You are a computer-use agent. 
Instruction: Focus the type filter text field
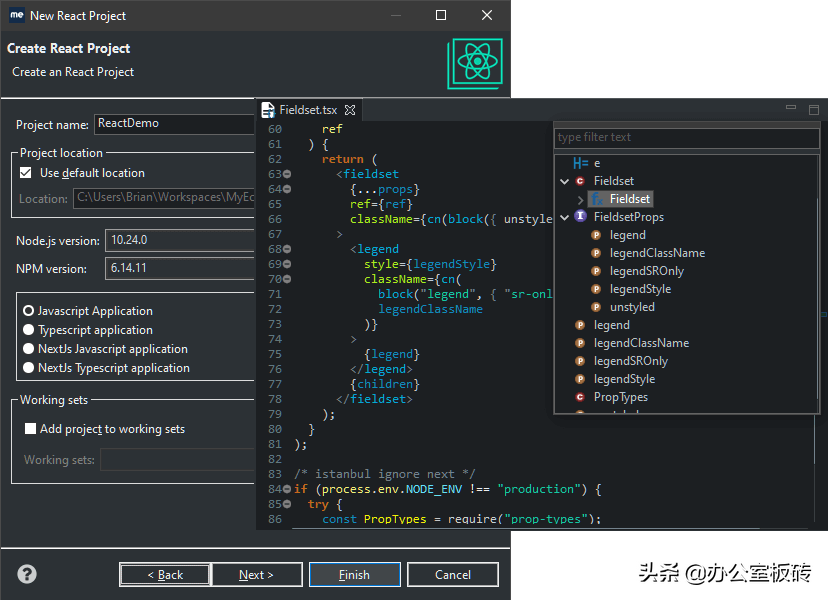[x=686, y=137]
